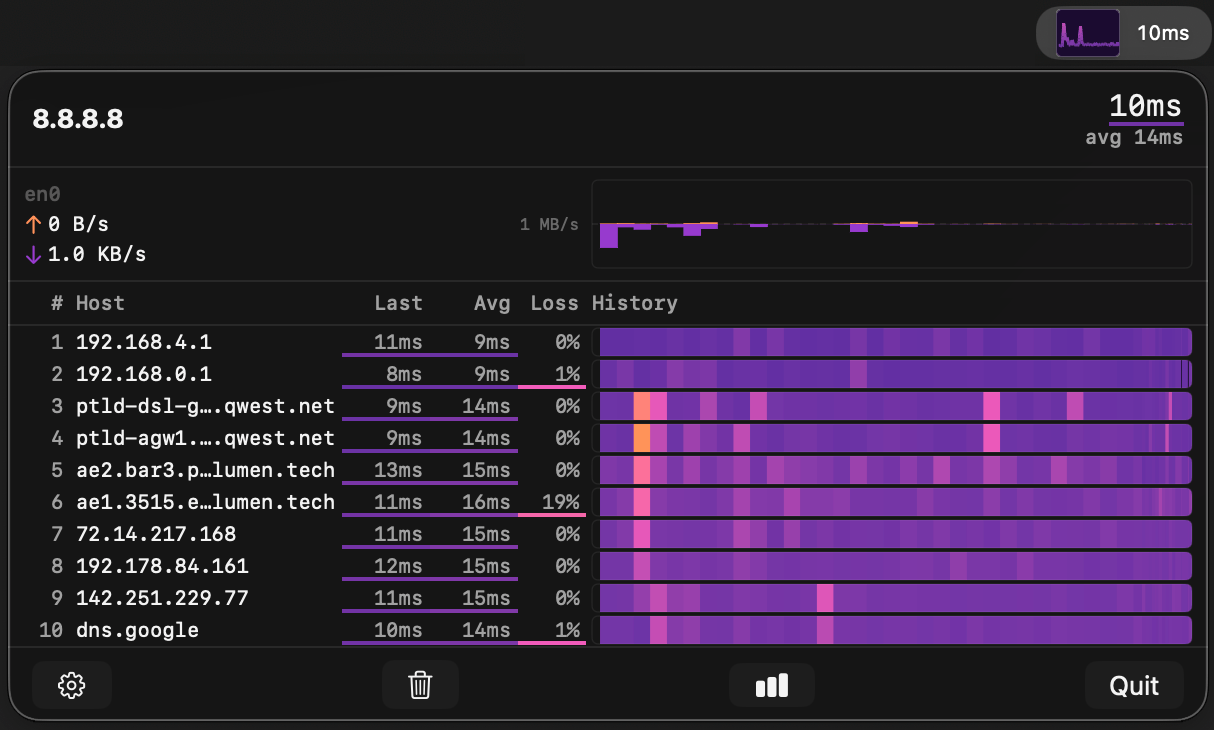Screen dimensions: 1214x730
Task: Clear trace data using the trash icon
Action: tap(420, 685)
